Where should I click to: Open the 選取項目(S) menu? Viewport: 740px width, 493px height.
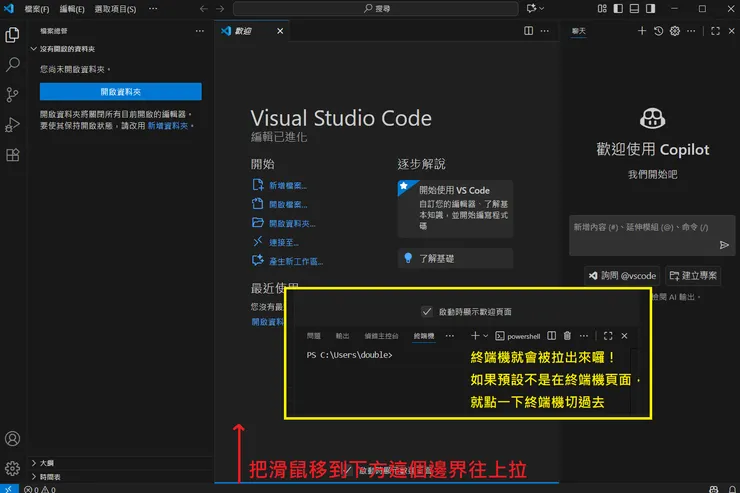(115, 9)
